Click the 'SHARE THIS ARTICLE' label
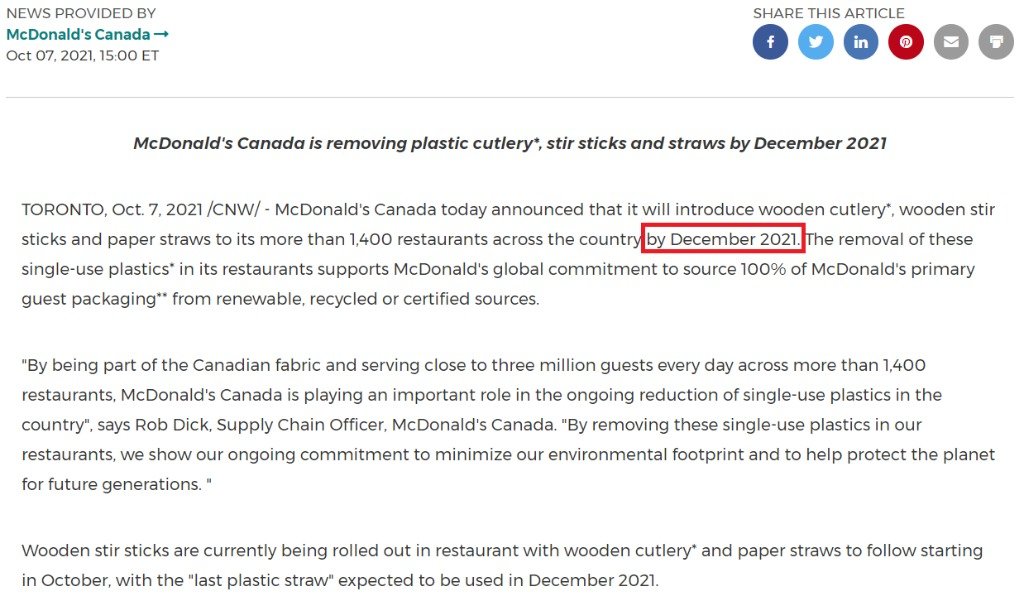The width and height of the screenshot is (1024, 601). [828, 13]
